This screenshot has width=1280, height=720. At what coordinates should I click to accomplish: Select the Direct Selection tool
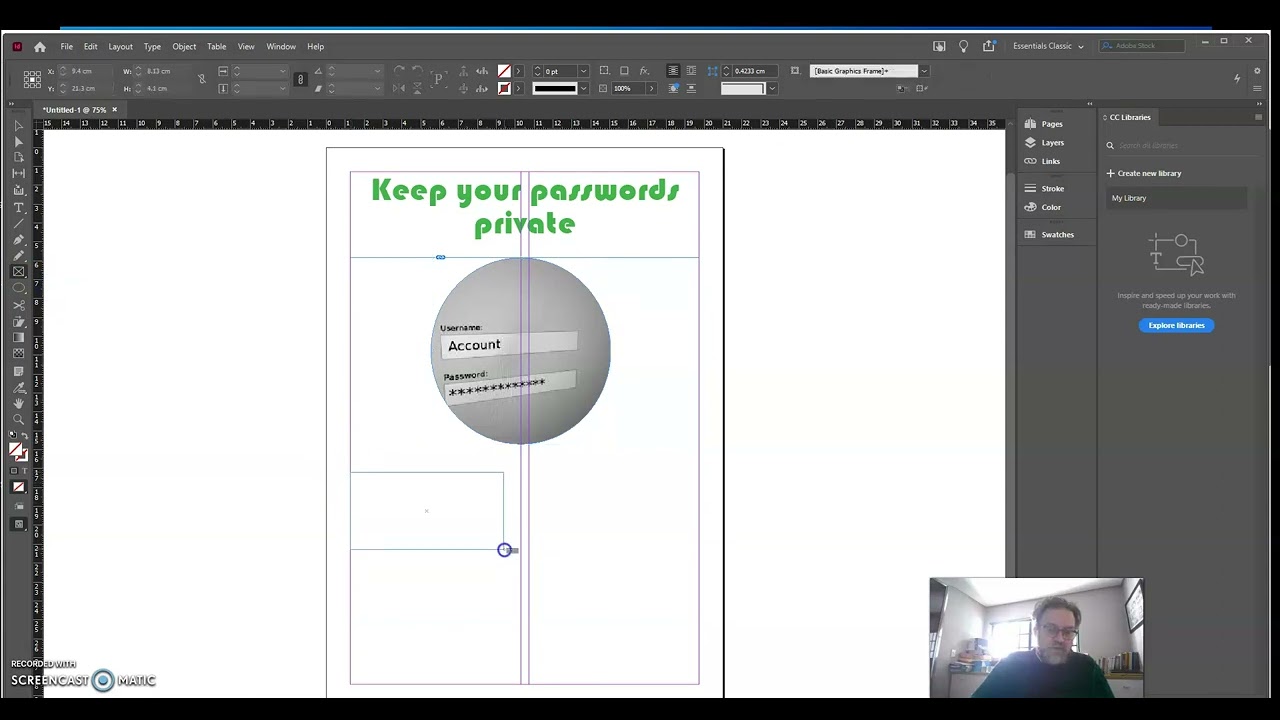tap(18, 141)
